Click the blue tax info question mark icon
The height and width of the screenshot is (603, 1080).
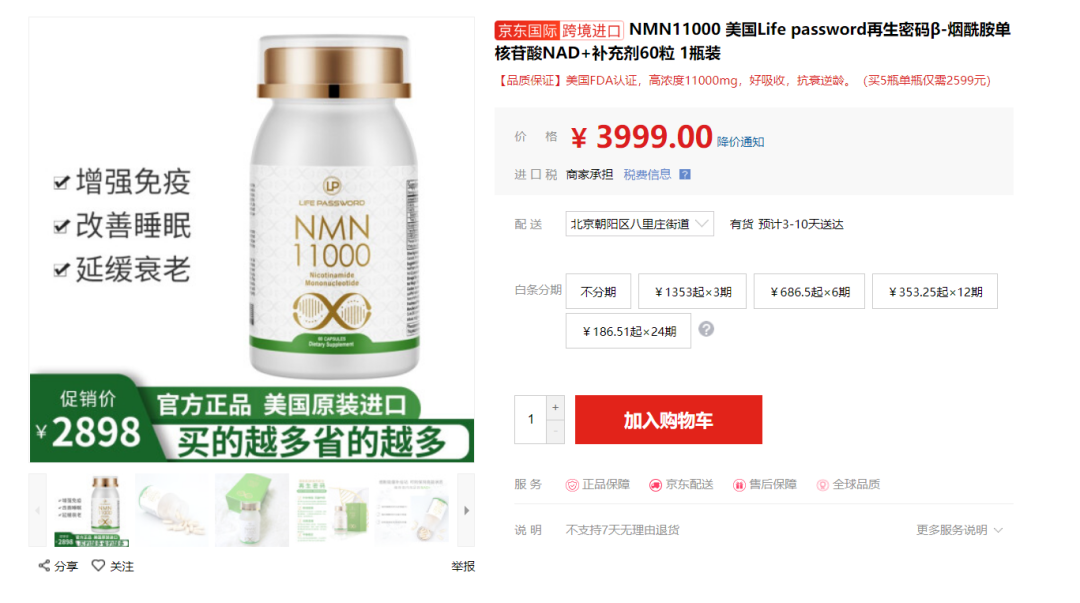685,174
